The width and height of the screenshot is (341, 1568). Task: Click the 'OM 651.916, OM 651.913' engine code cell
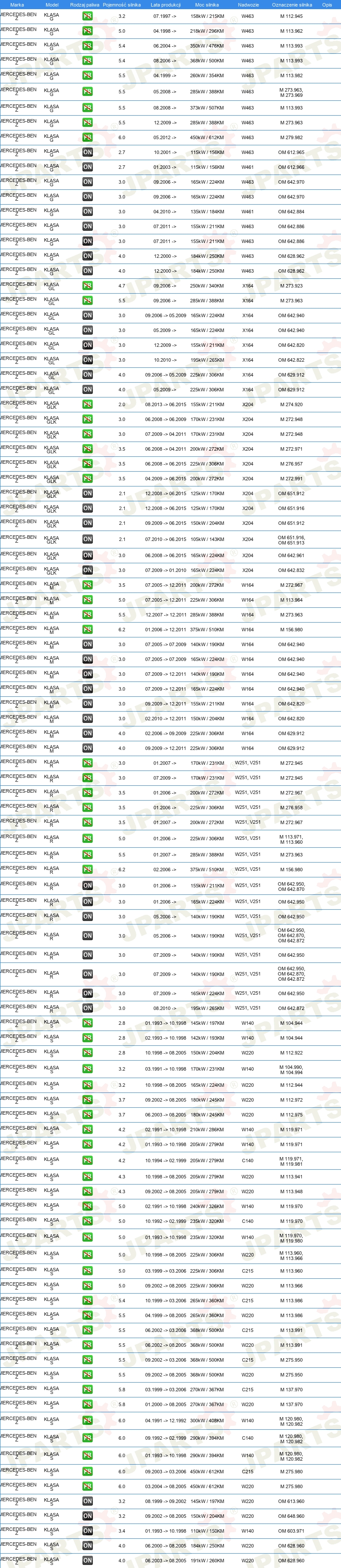coord(291,540)
